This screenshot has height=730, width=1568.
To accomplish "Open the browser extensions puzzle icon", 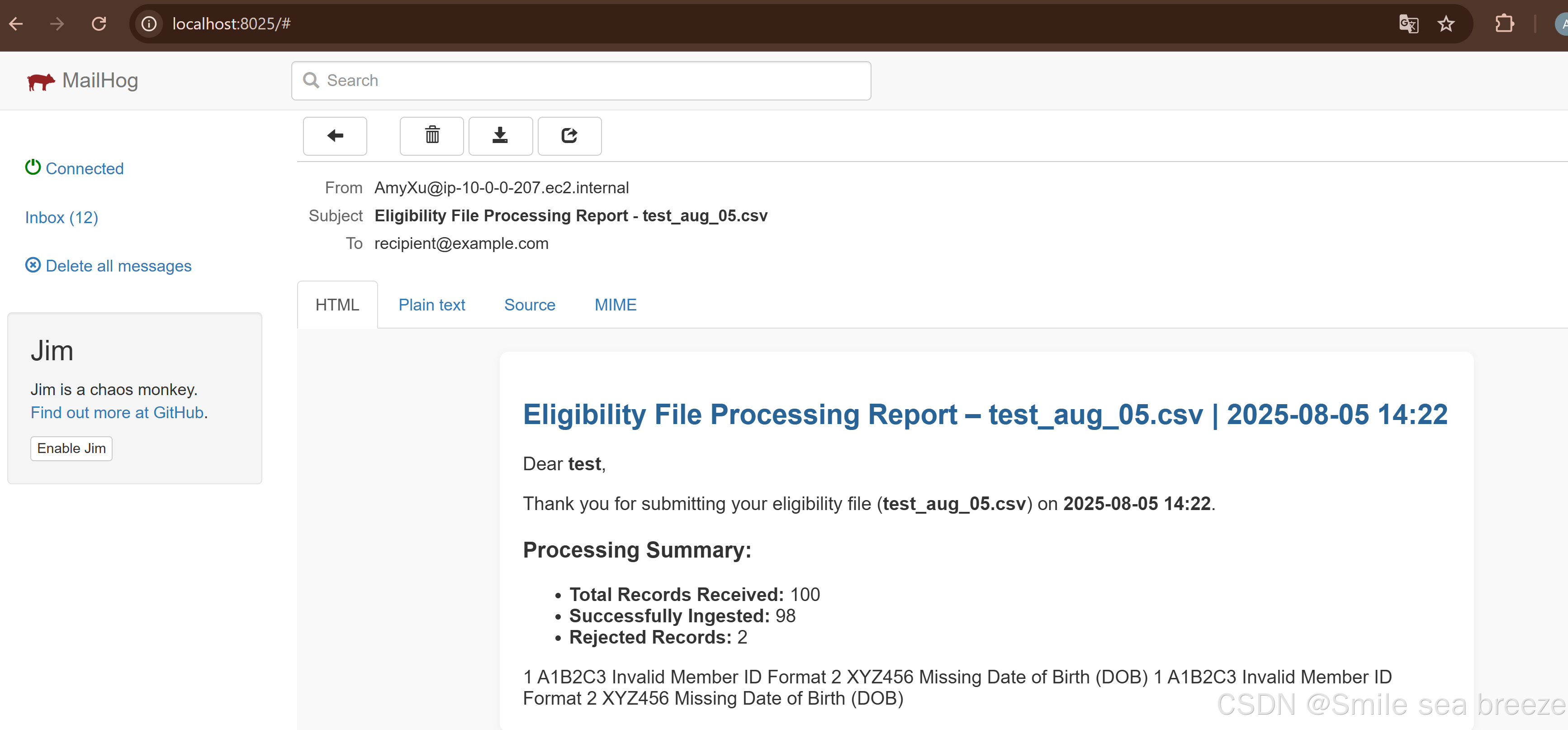I will [1504, 24].
